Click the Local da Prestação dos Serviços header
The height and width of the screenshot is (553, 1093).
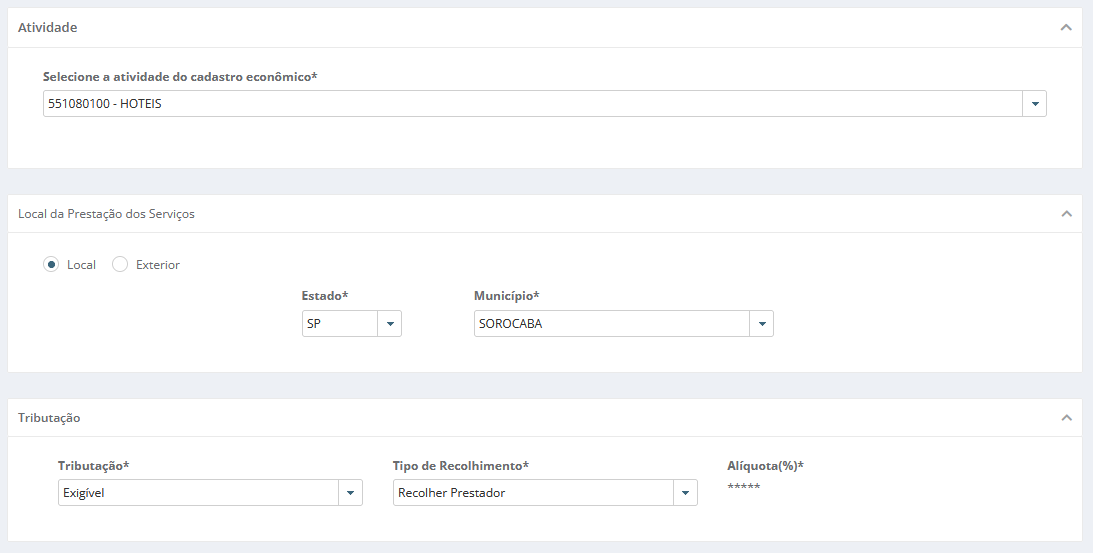pos(107,213)
